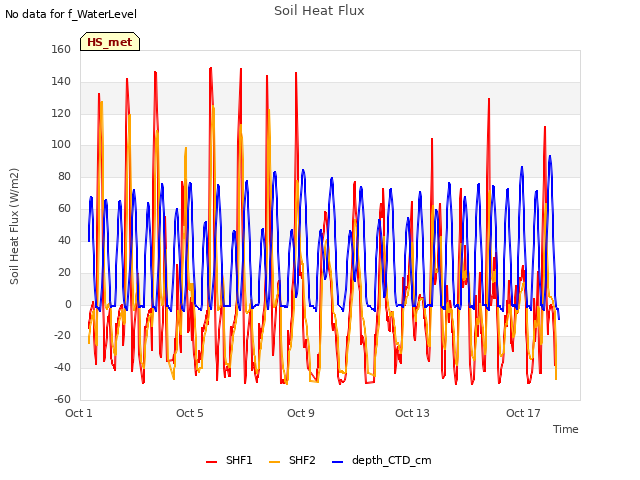640x480 pixels.
Task: Click the Oct 1 x-axis tick label
Action: pyautogui.click(x=79, y=413)
